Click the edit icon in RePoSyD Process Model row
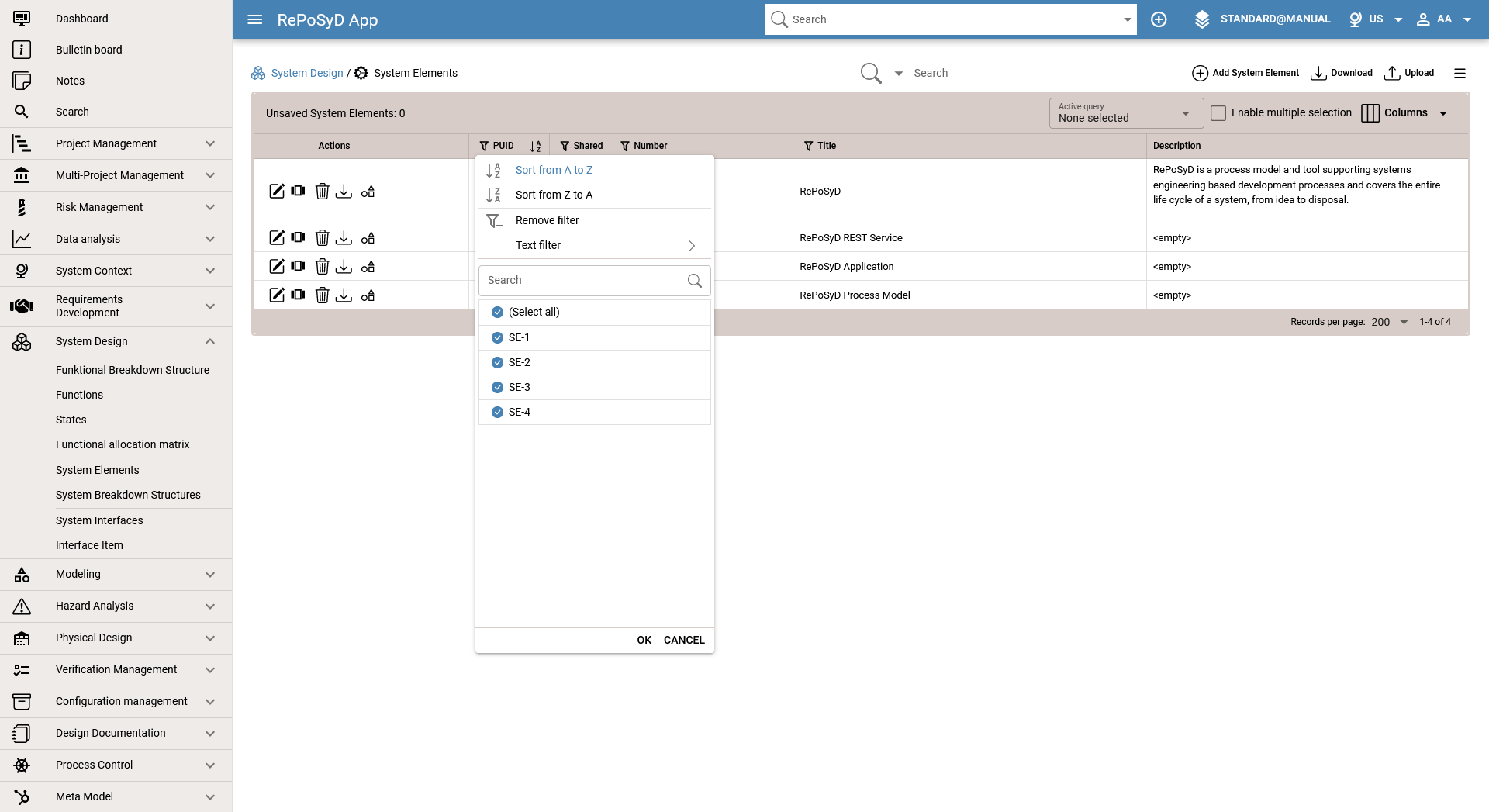Viewport: 1489px width, 812px height. click(x=277, y=295)
